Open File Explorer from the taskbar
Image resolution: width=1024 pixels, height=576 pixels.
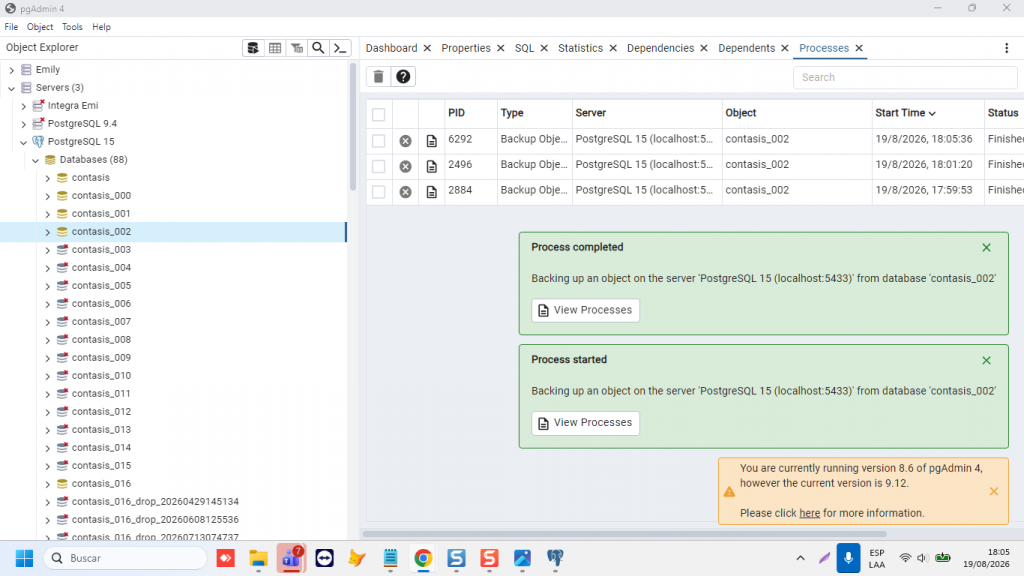pos(259,558)
